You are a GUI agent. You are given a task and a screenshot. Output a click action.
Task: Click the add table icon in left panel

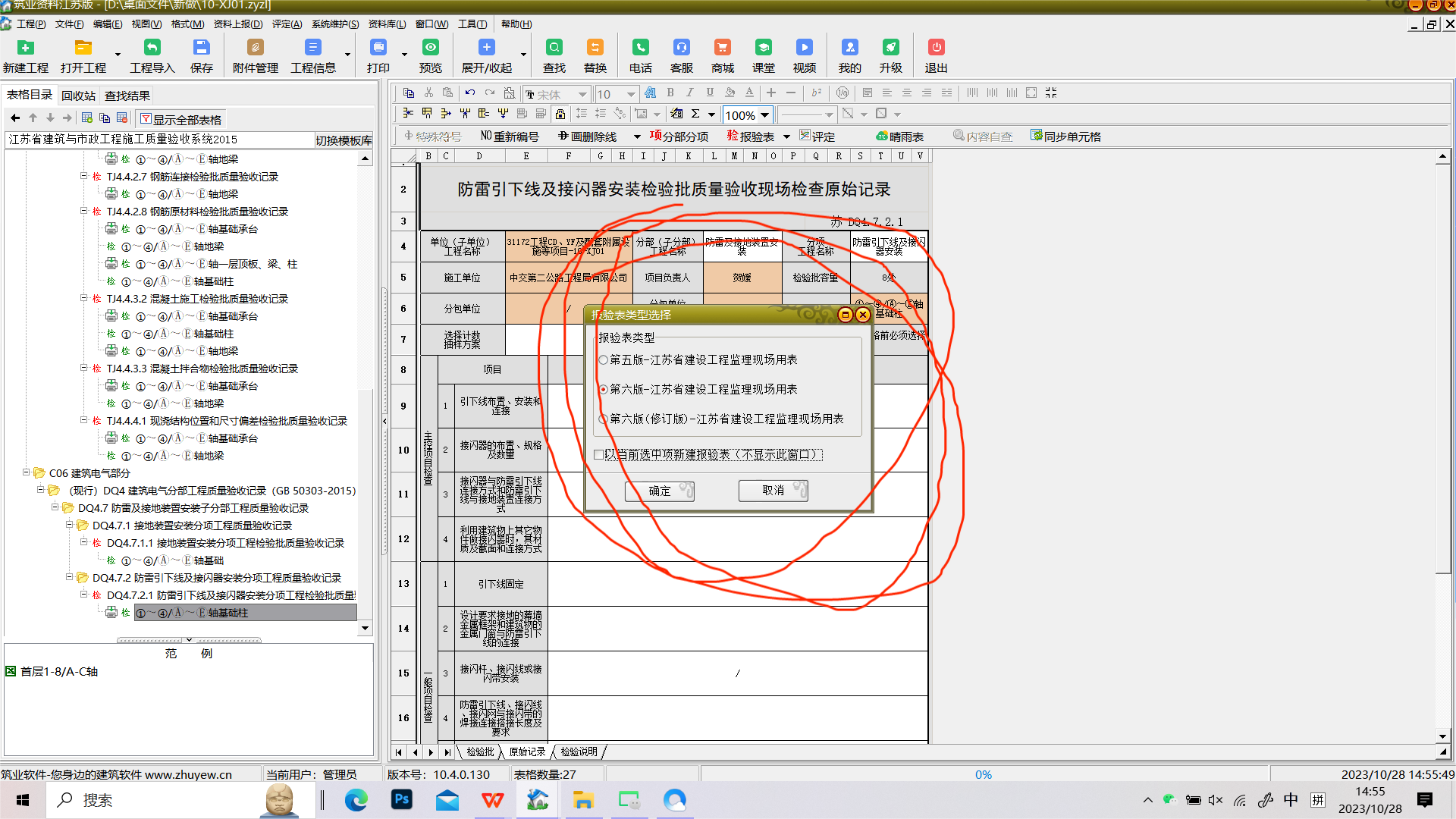pyautogui.click(x=87, y=118)
